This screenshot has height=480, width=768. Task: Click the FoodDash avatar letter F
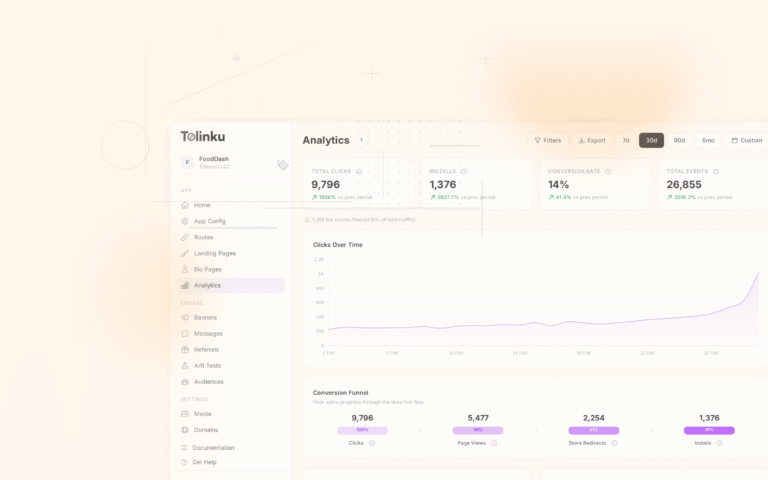pyautogui.click(x=187, y=163)
